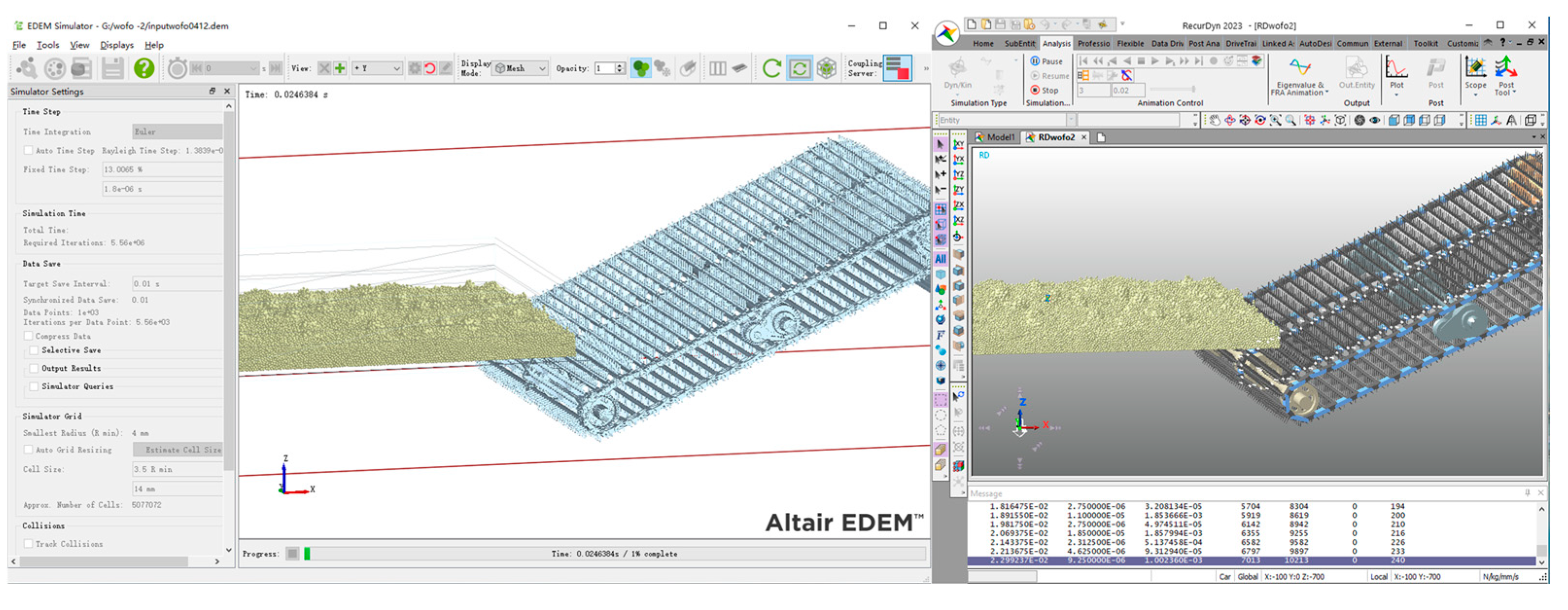Open the Displays menu in EDEM

pos(116,45)
